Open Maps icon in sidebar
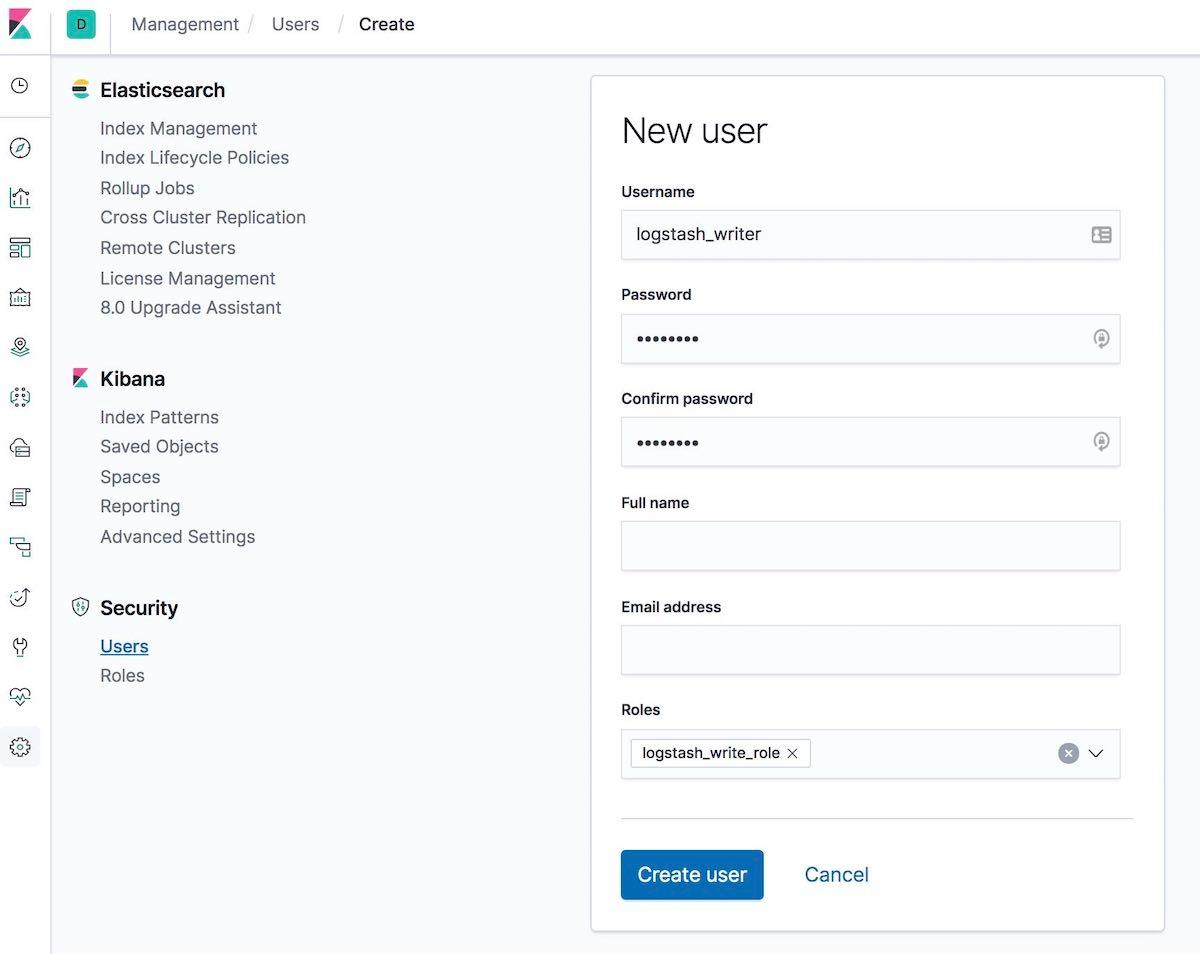The height and width of the screenshot is (954, 1200). pyautogui.click(x=20, y=347)
